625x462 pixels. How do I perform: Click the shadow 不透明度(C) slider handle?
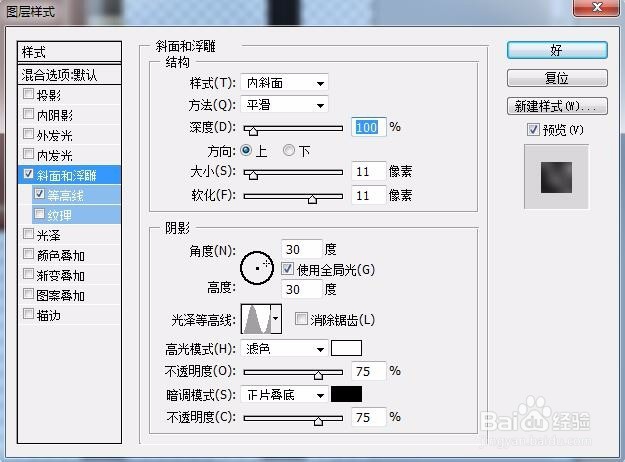(318, 421)
